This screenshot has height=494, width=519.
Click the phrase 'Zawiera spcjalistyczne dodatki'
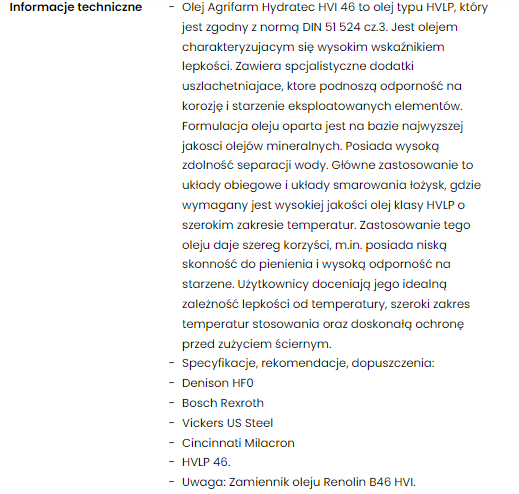324,66
